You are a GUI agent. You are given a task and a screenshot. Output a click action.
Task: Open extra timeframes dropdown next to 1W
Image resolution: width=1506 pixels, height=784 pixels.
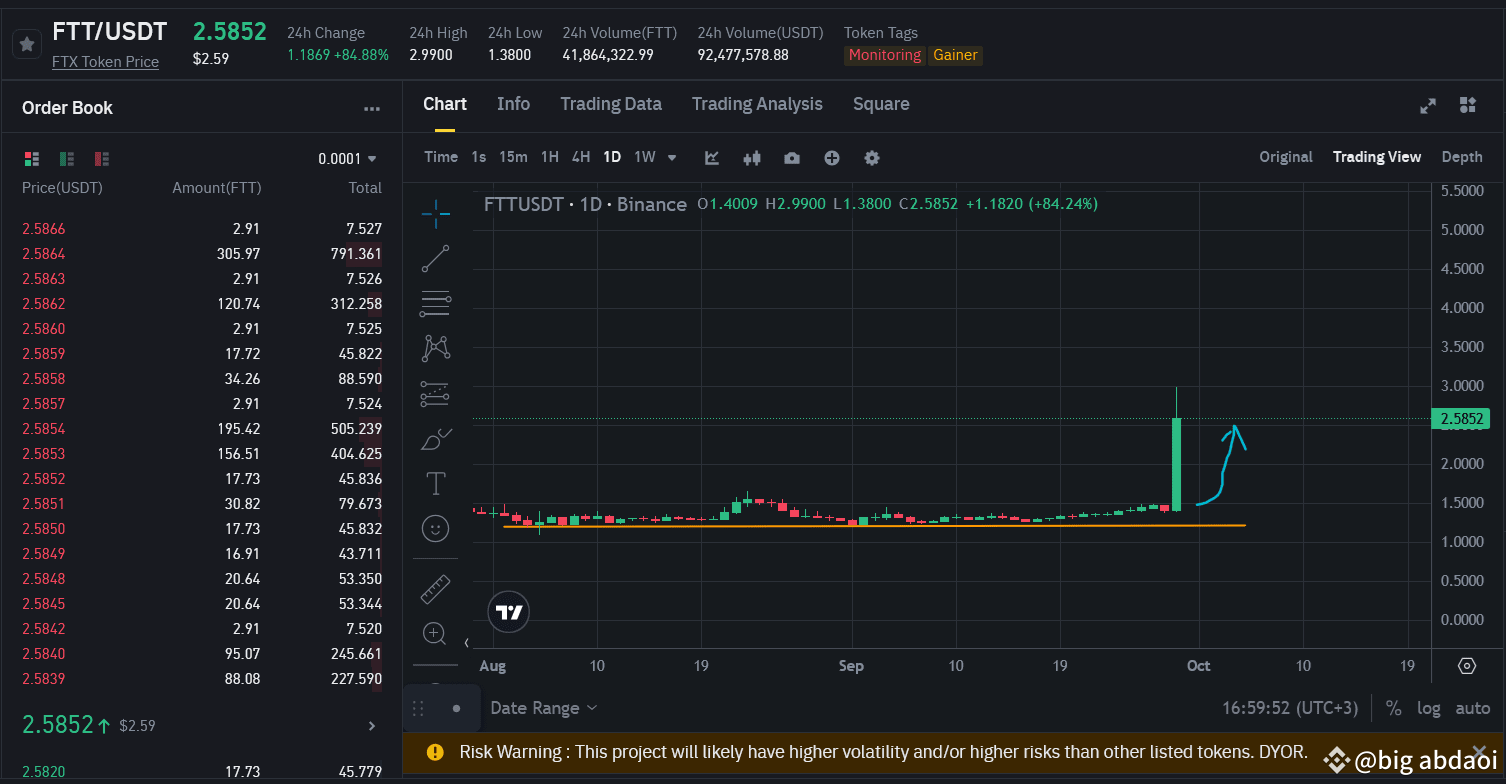[671, 157]
